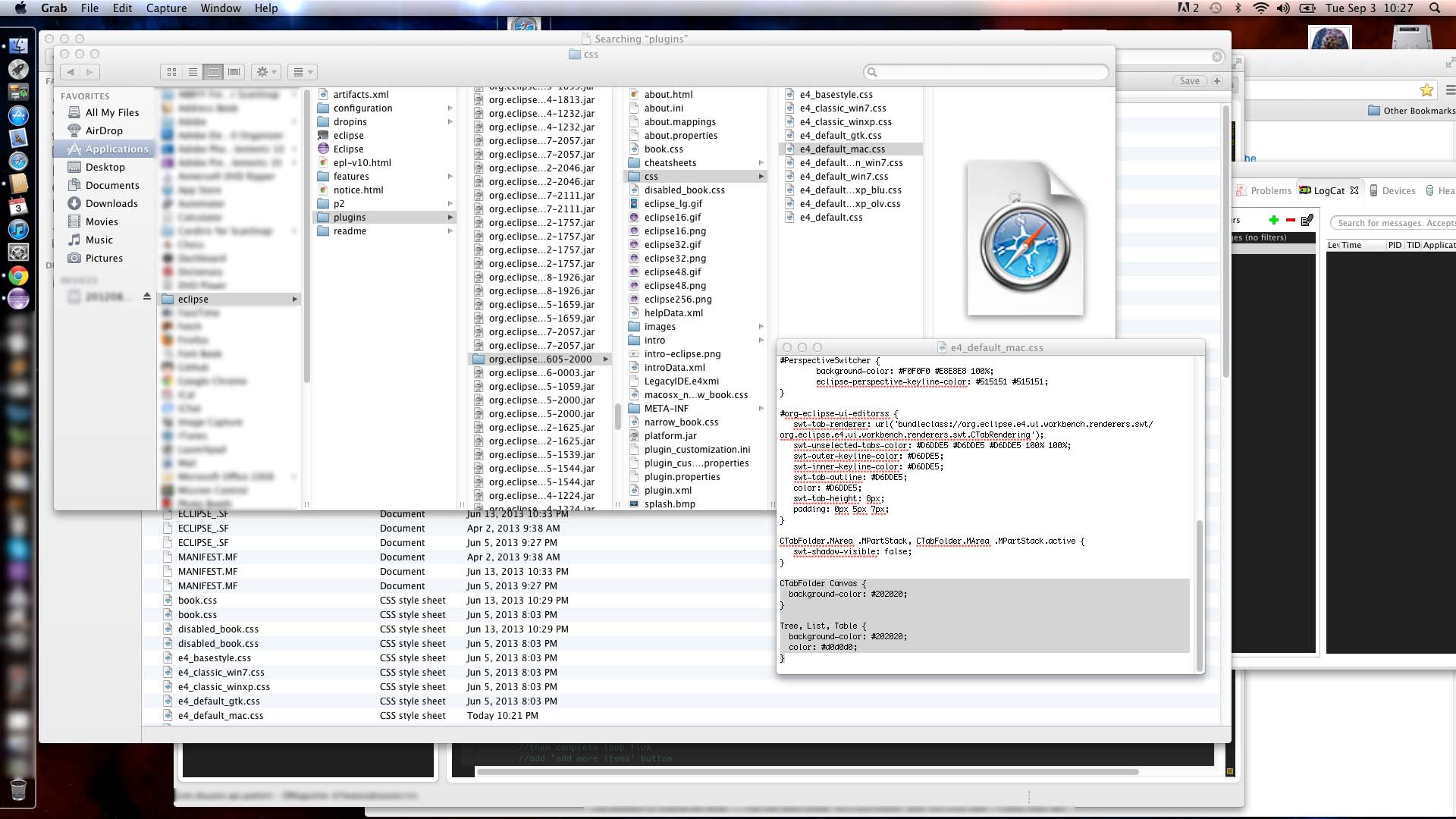Open Documents from Finder sidebar

[112, 185]
